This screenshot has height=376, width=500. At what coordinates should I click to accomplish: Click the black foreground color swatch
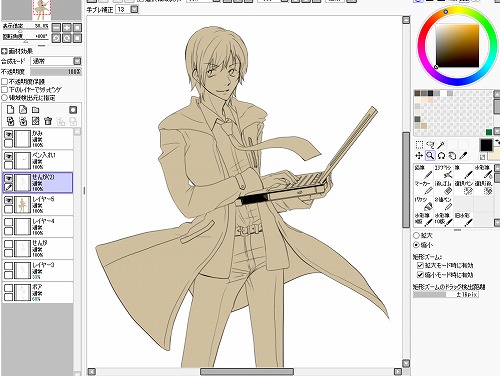486,145
